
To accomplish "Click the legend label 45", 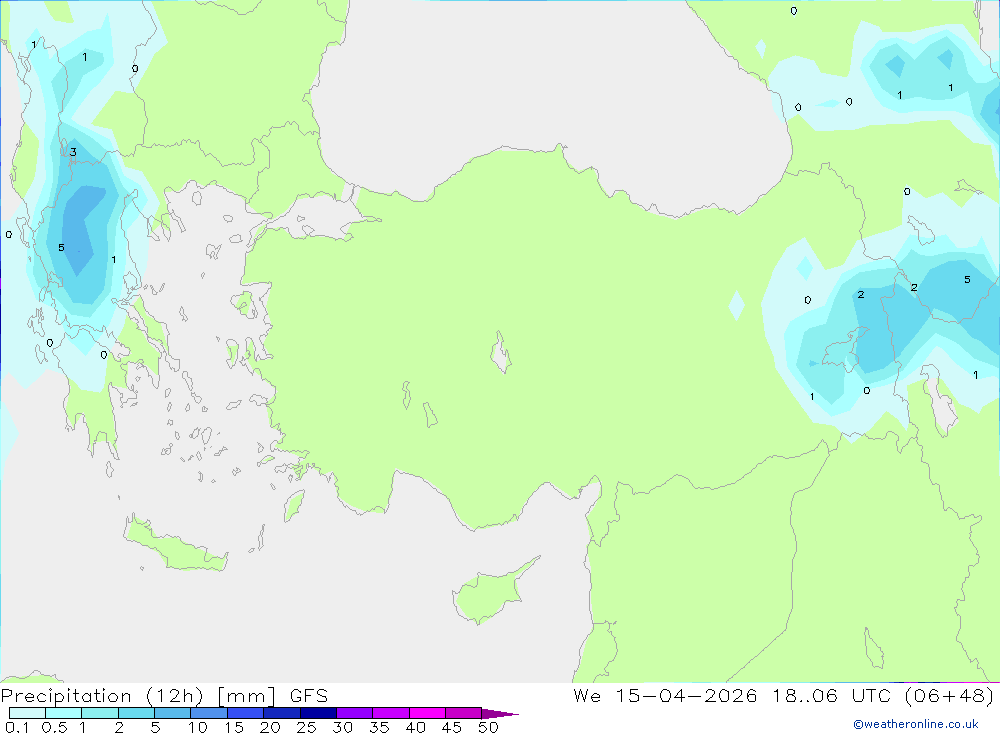I will [x=452, y=727].
